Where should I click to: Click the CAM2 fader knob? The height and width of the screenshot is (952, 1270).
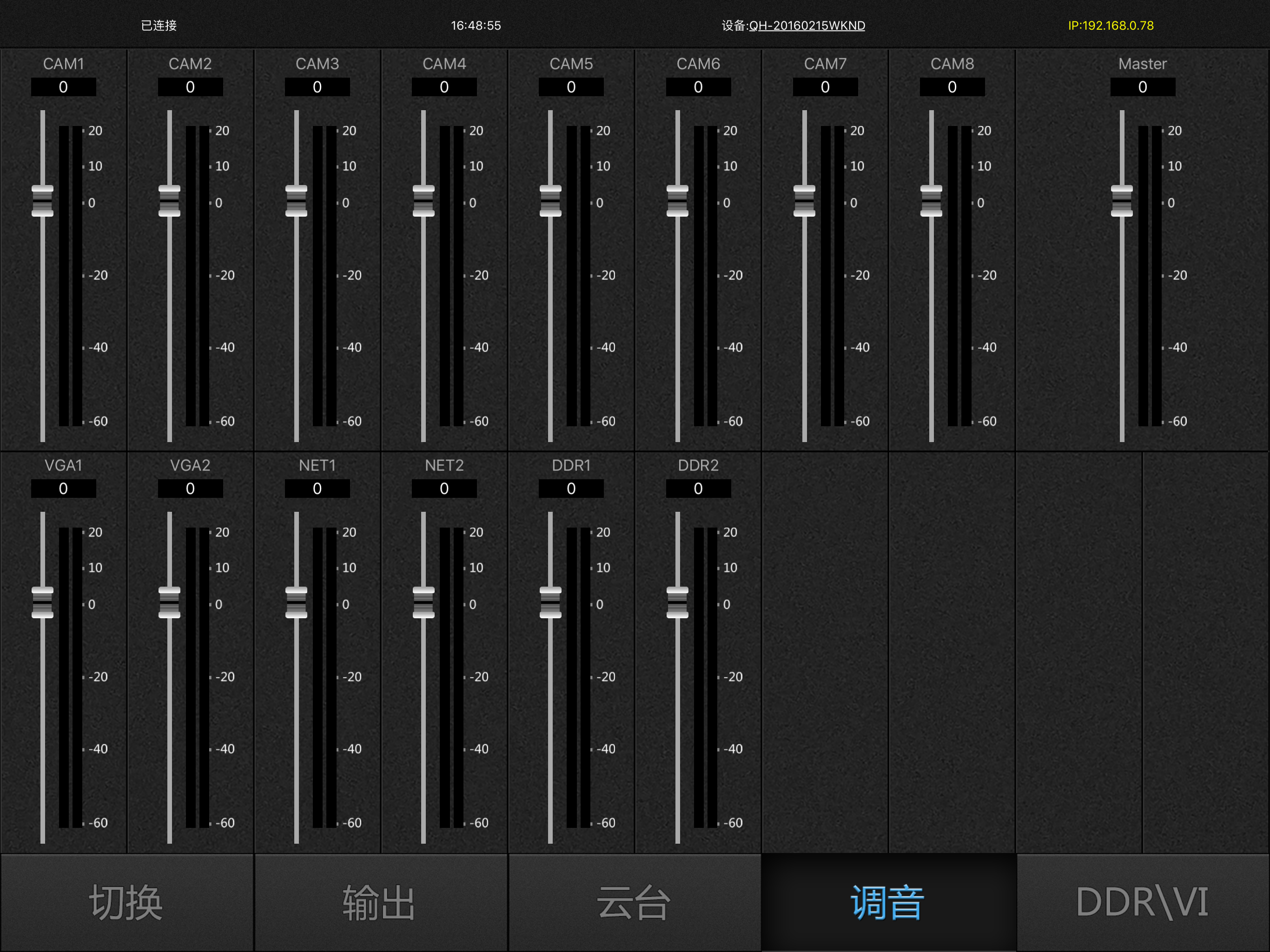click(x=169, y=201)
